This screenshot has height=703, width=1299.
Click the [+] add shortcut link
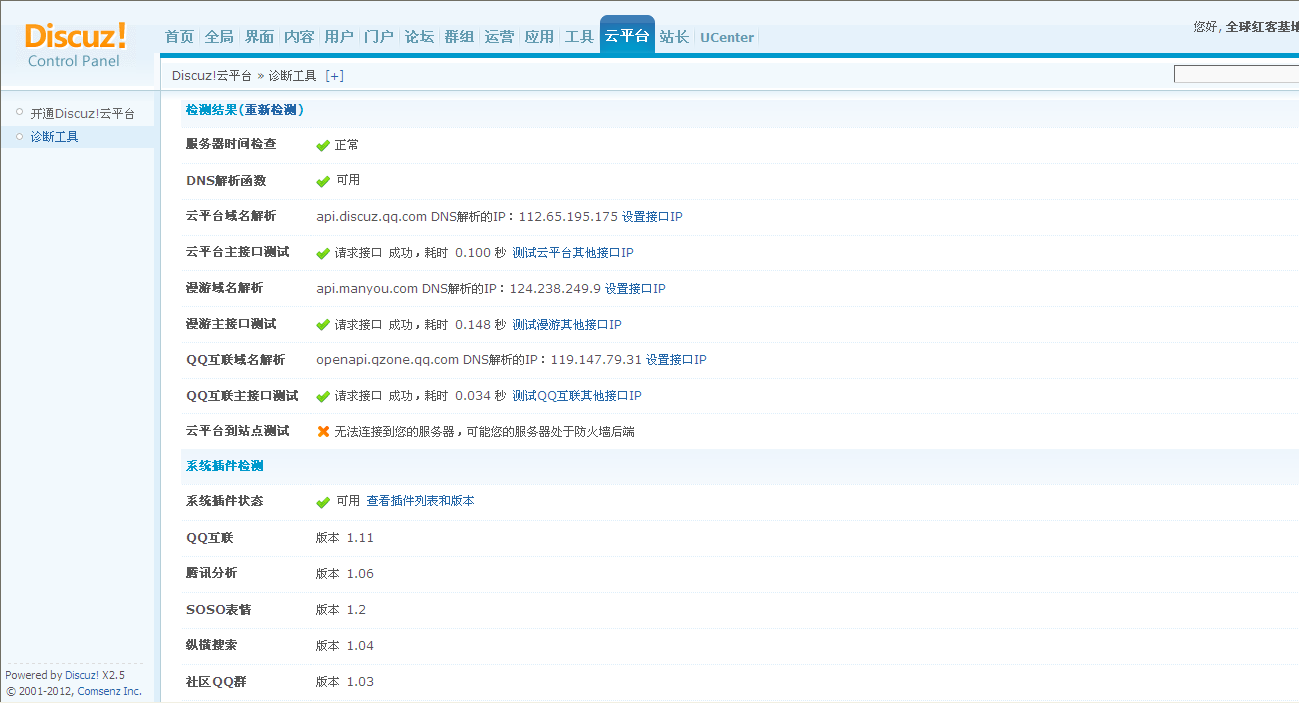tap(335, 75)
